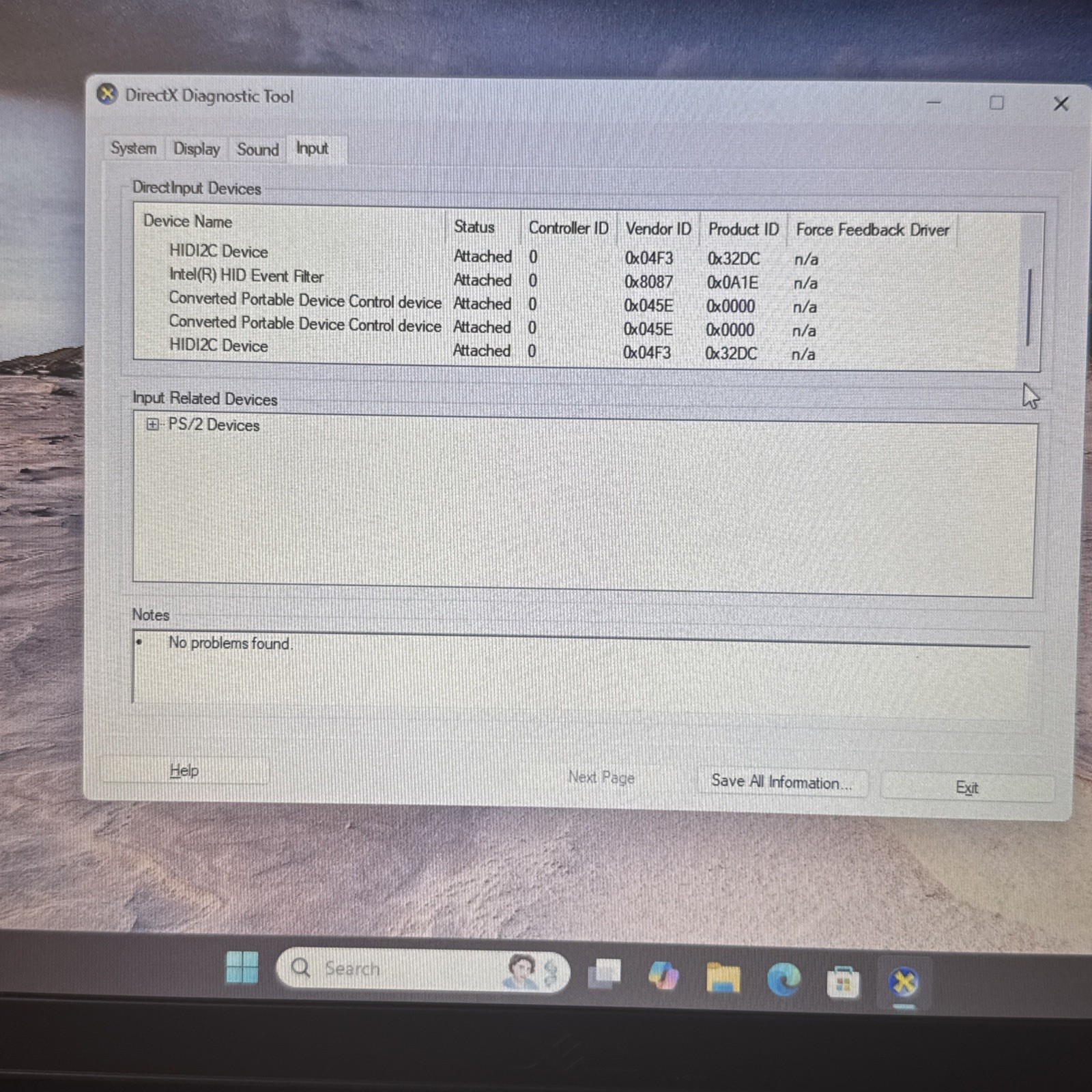Select the Input tab

(x=313, y=148)
